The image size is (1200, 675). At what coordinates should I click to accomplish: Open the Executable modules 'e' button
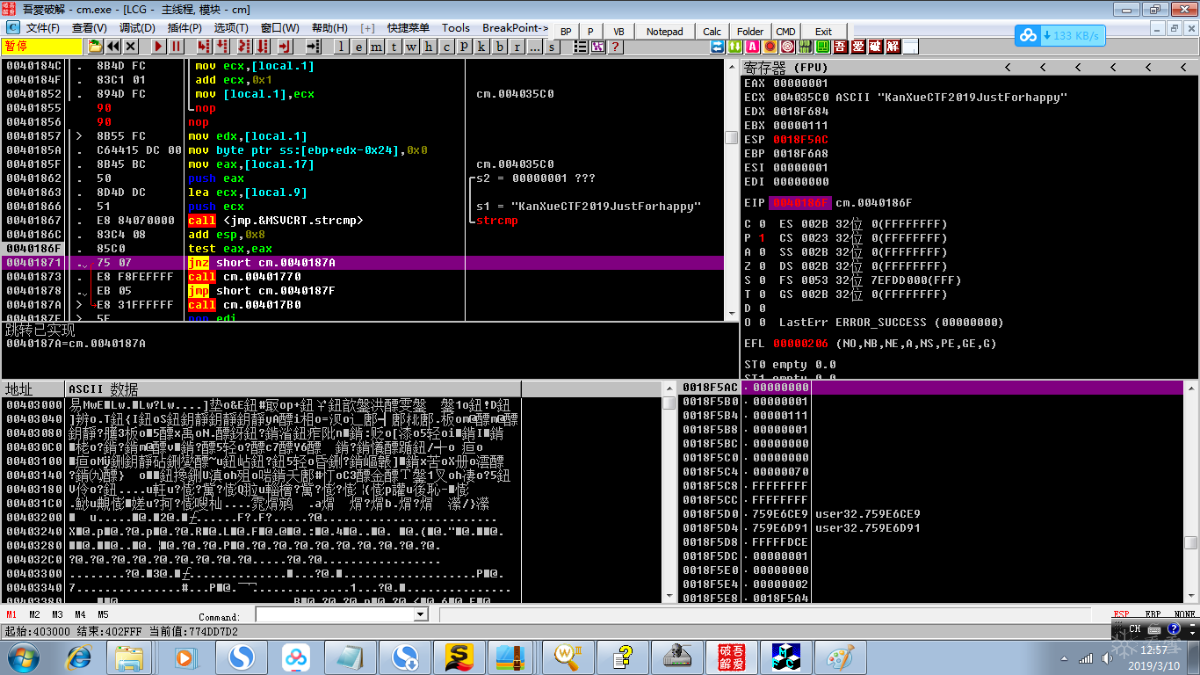tap(358, 46)
